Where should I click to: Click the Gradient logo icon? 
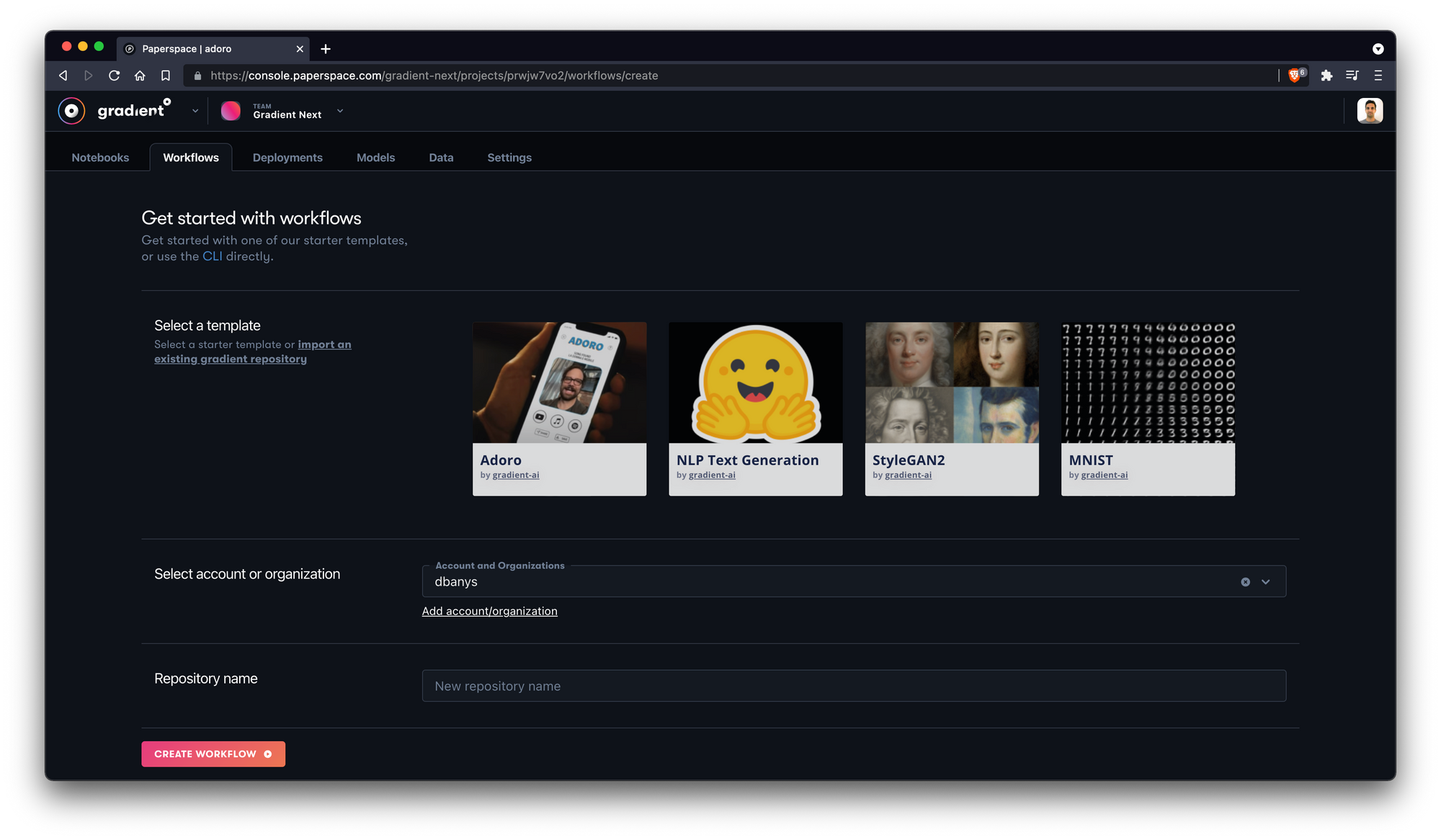pos(71,111)
